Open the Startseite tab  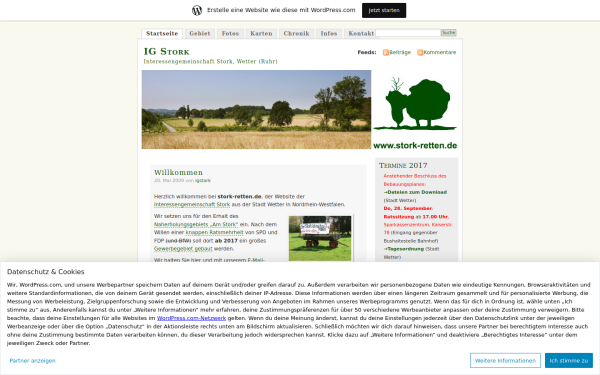(x=162, y=34)
